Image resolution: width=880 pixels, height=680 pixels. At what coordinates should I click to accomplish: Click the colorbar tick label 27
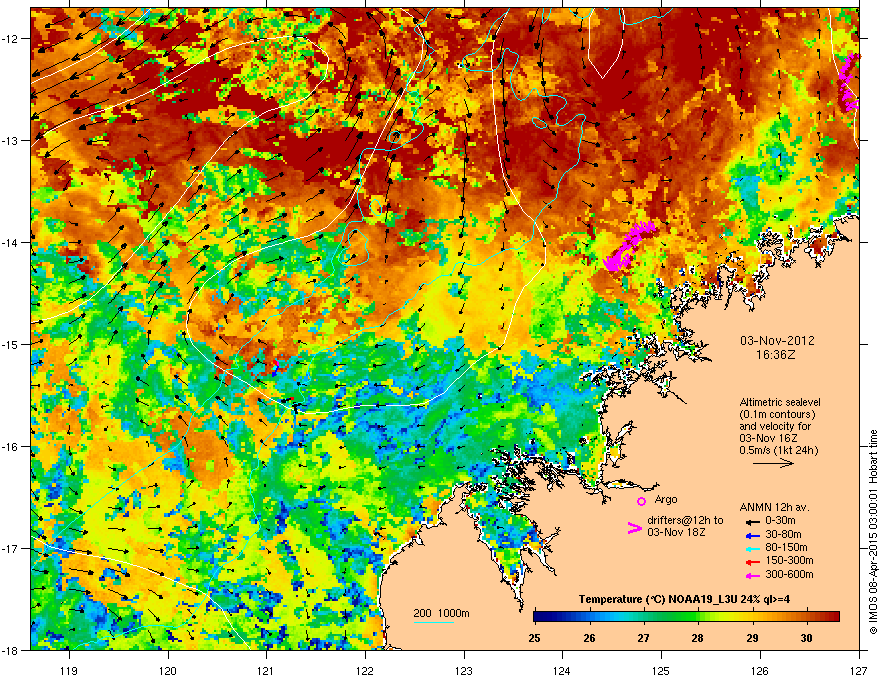[643, 638]
